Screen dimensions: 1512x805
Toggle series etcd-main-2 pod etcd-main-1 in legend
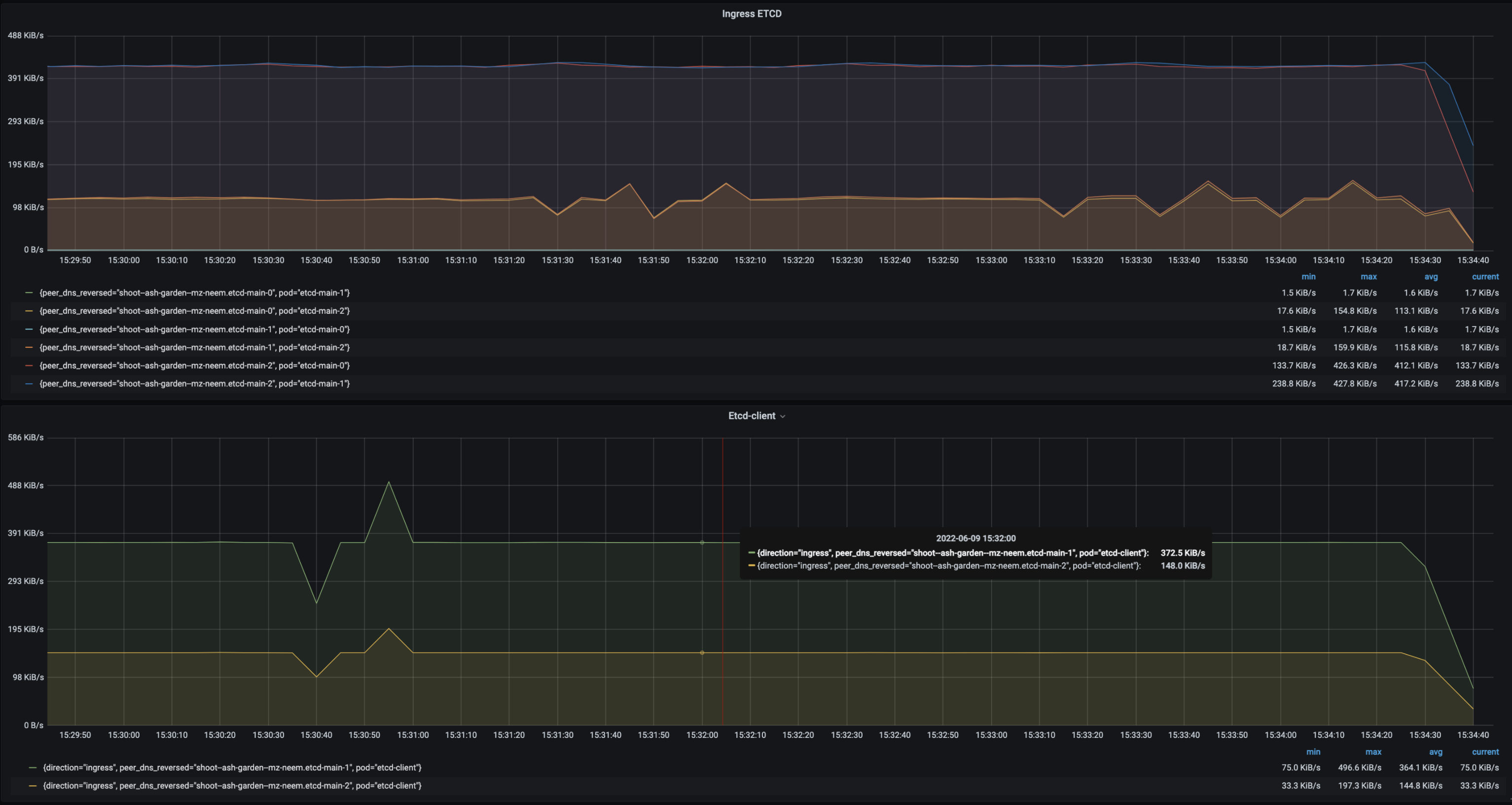(194, 383)
